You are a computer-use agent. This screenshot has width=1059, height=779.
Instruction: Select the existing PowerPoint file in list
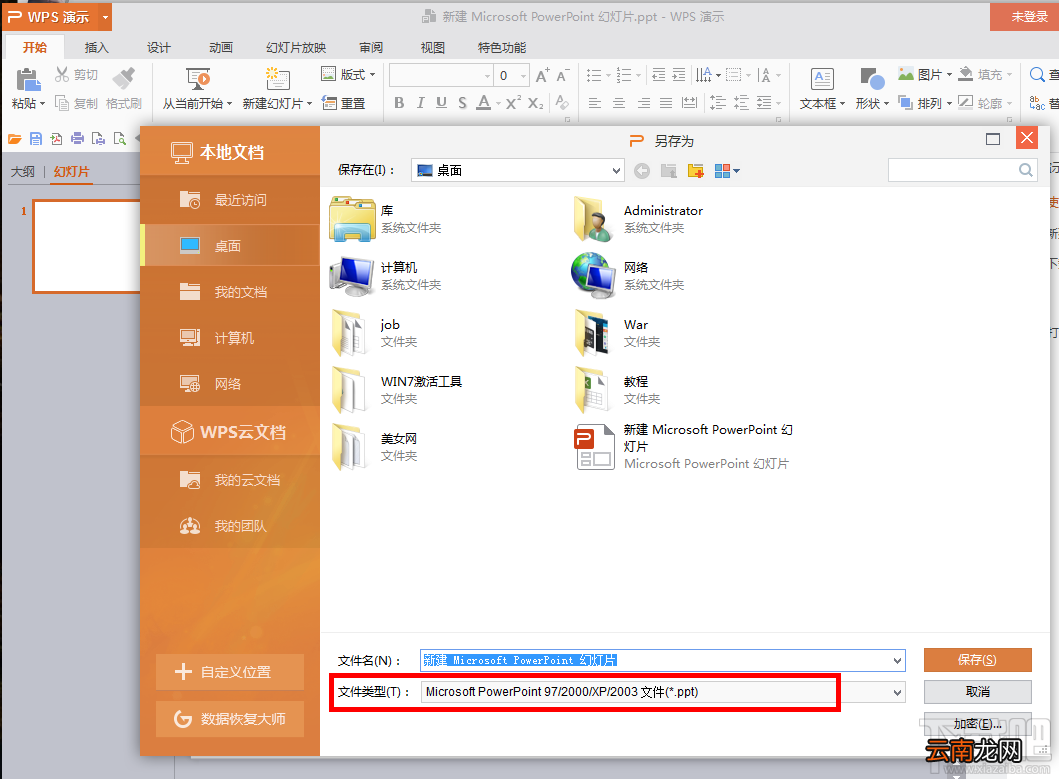[x=683, y=447]
